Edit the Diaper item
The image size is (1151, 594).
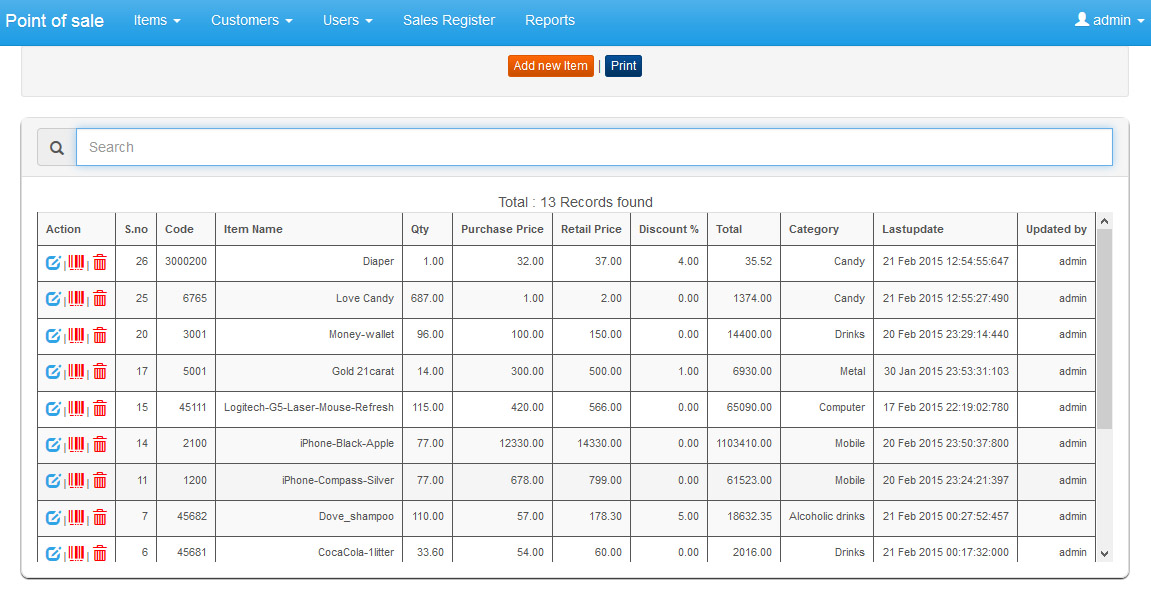[x=53, y=262]
